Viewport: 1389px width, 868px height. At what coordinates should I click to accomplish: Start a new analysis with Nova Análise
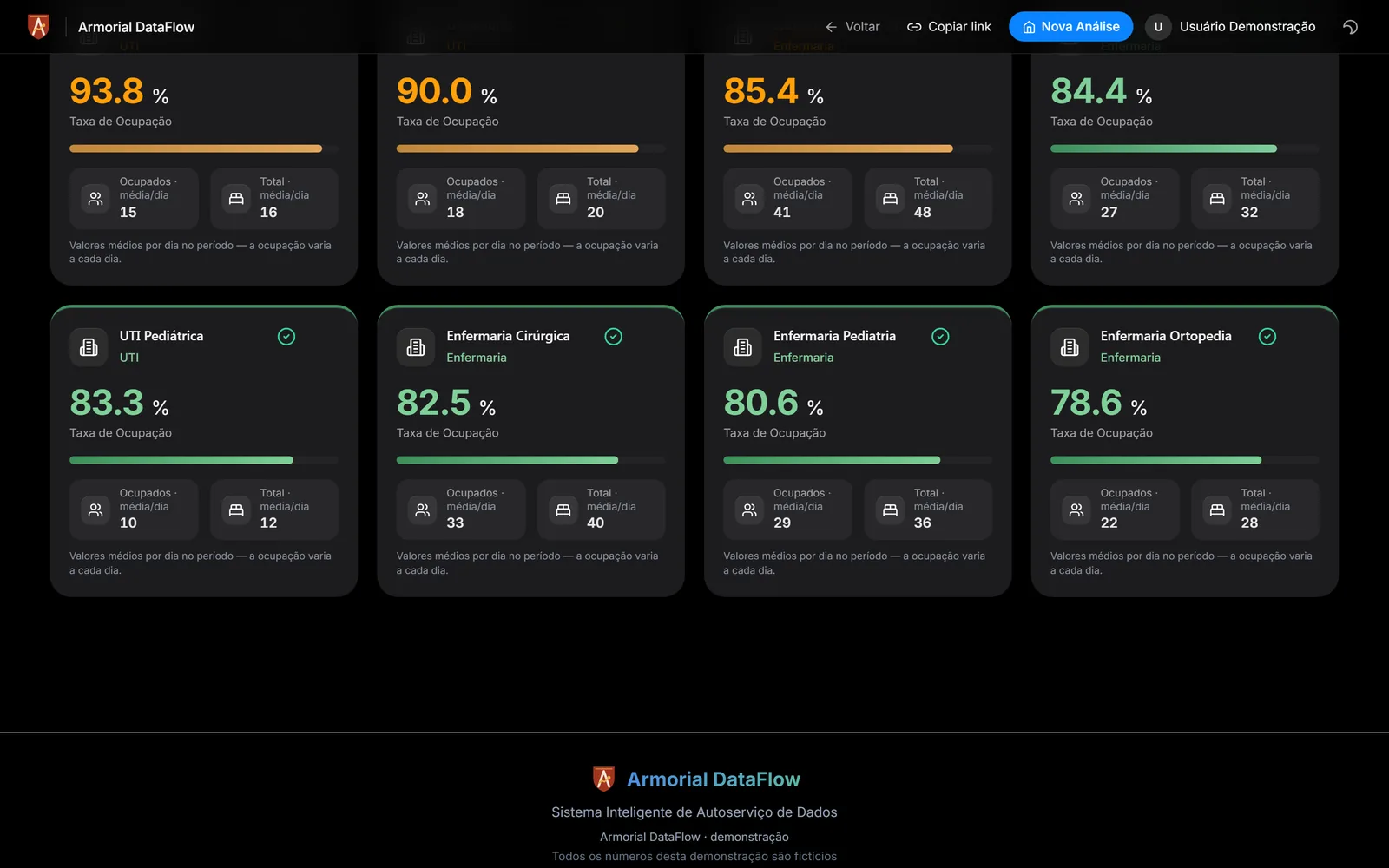pyautogui.click(x=1070, y=27)
